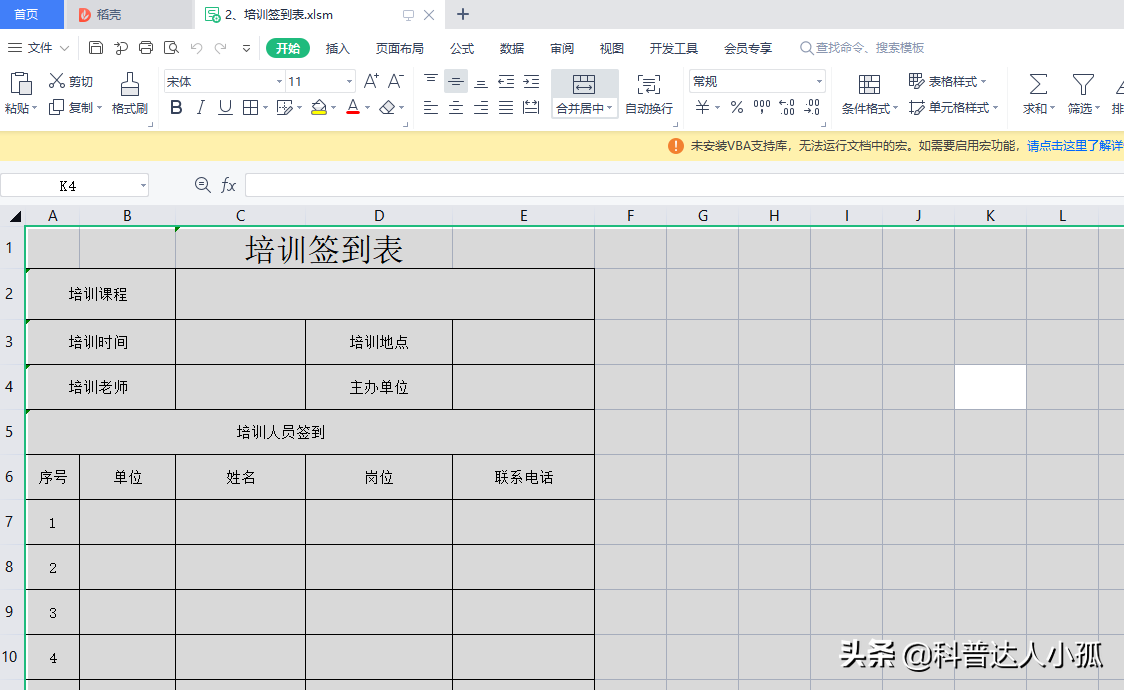Click the Percent style icon
Image resolution: width=1124 pixels, height=690 pixels.
pos(737,107)
